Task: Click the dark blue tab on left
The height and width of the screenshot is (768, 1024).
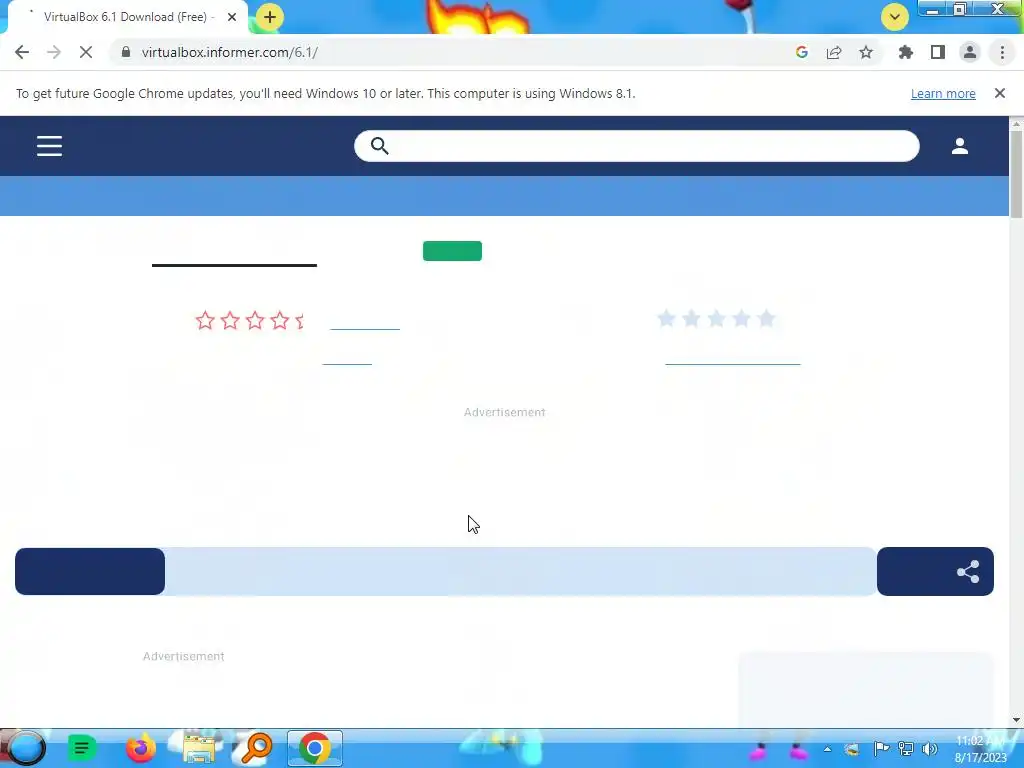Action: (x=90, y=571)
